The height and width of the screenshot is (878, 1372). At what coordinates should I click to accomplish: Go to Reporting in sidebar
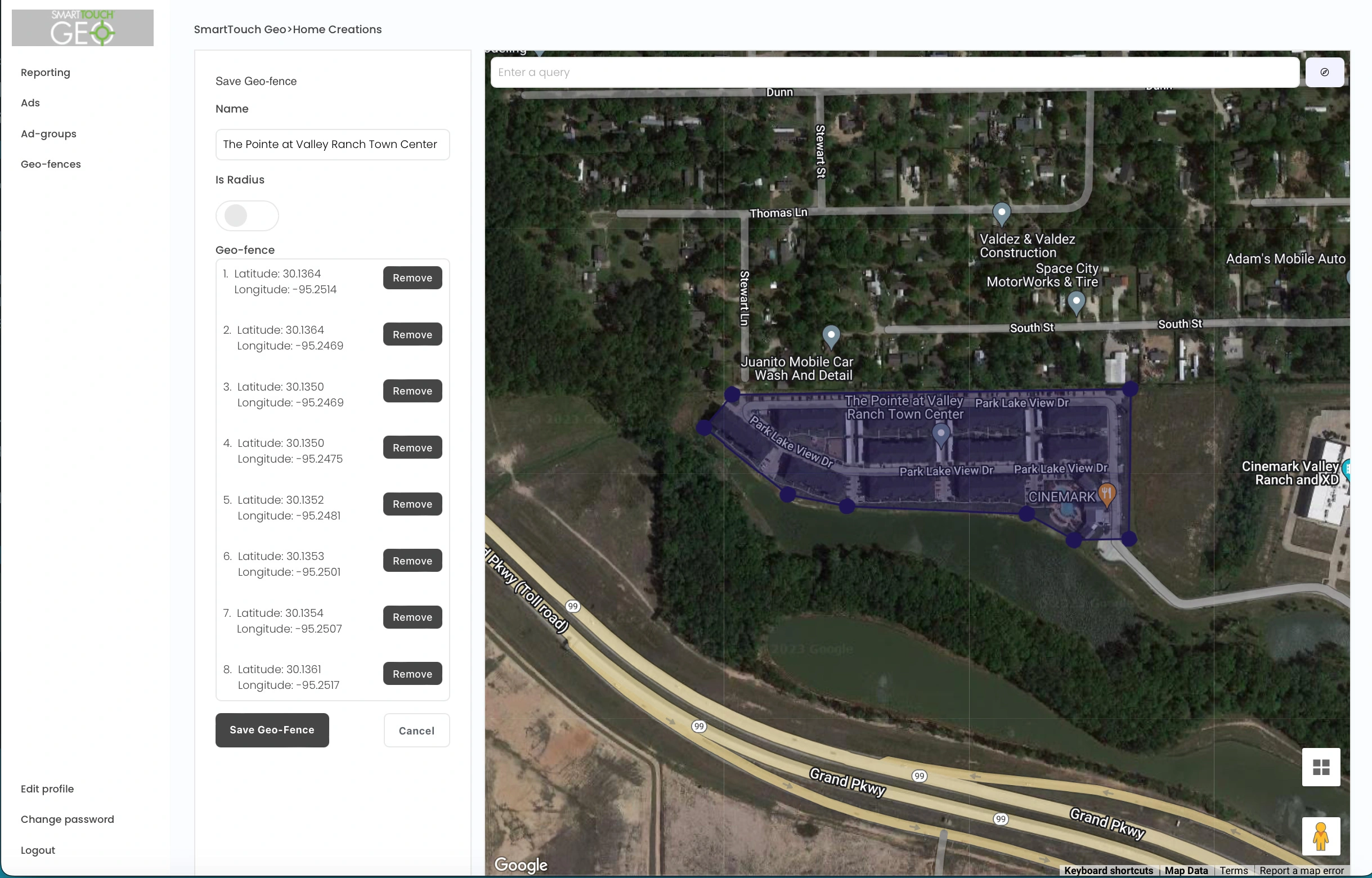click(x=46, y=73)
